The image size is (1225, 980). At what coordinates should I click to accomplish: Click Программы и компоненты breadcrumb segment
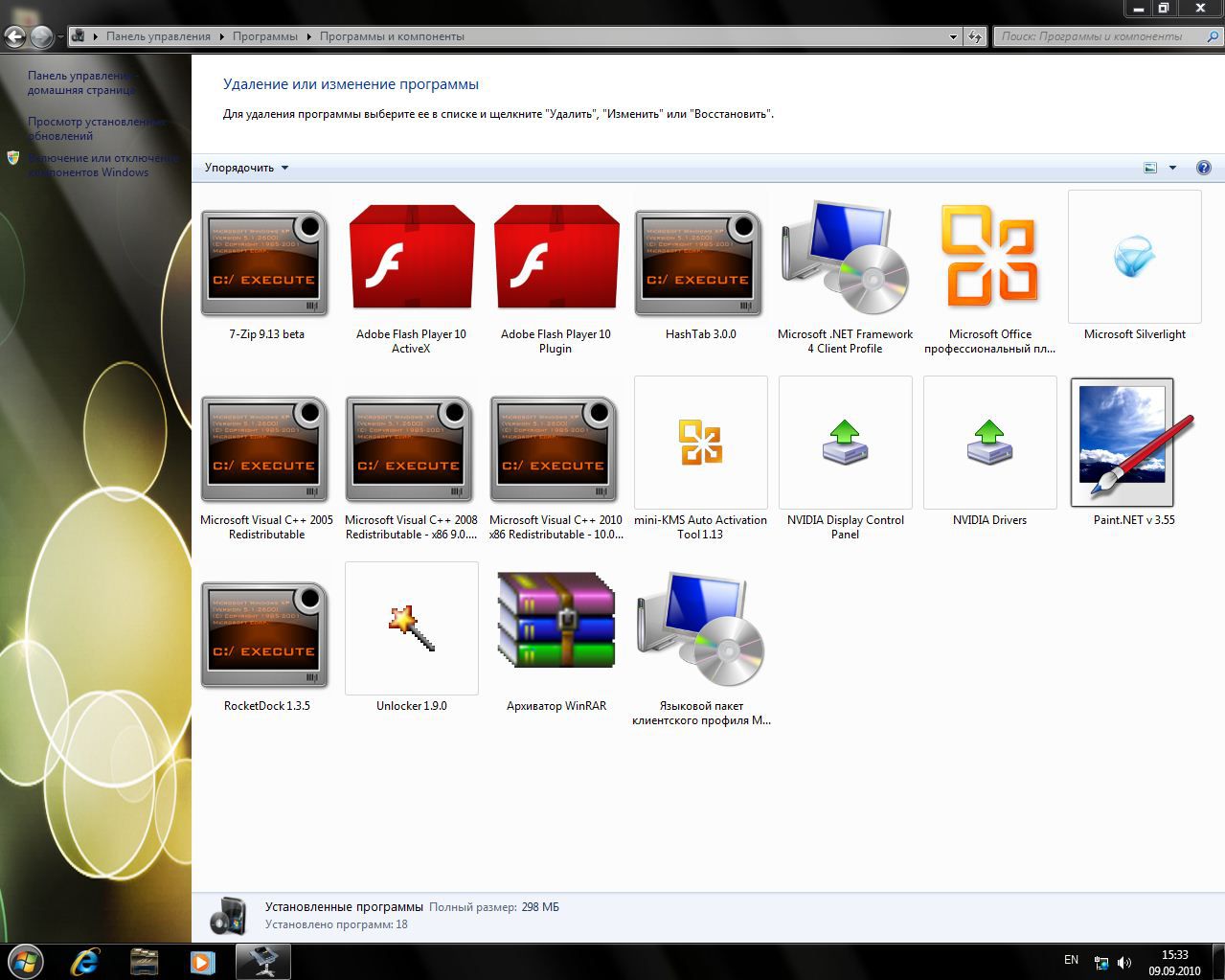pos(392,36)
